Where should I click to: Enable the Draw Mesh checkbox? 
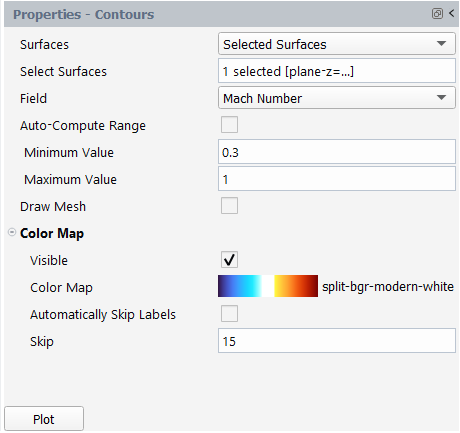tap(229, 205)
